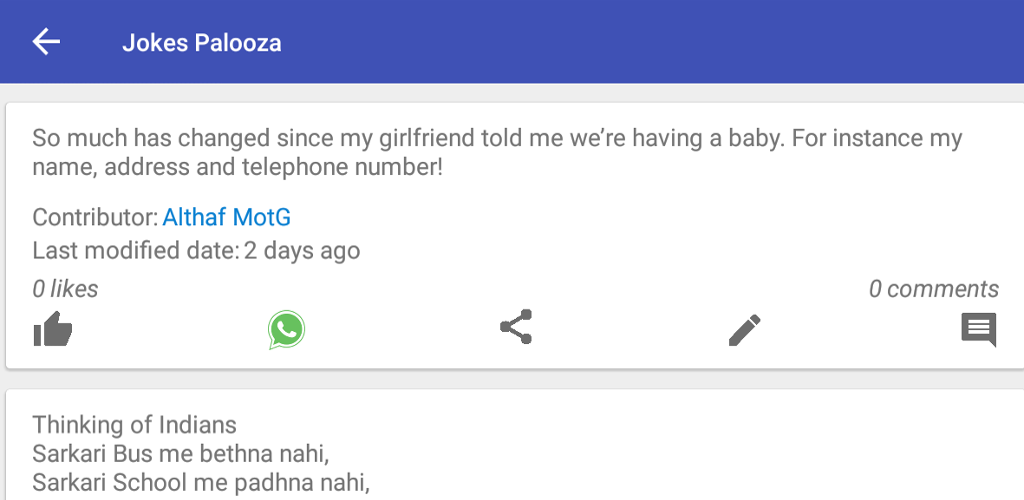Tap the Last modified date label

(136, 251)
